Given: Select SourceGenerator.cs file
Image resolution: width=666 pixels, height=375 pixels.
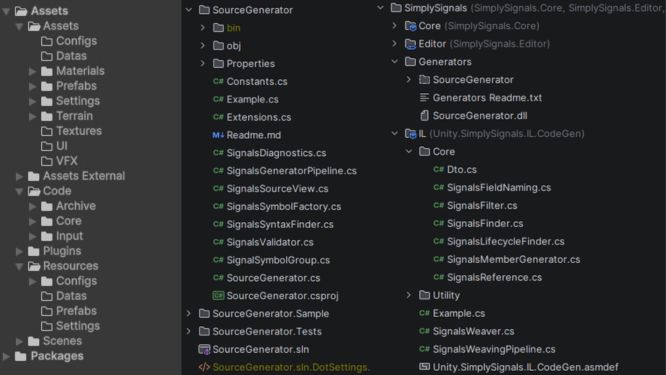Looking at the screenshot, I should tap(273, 278).
